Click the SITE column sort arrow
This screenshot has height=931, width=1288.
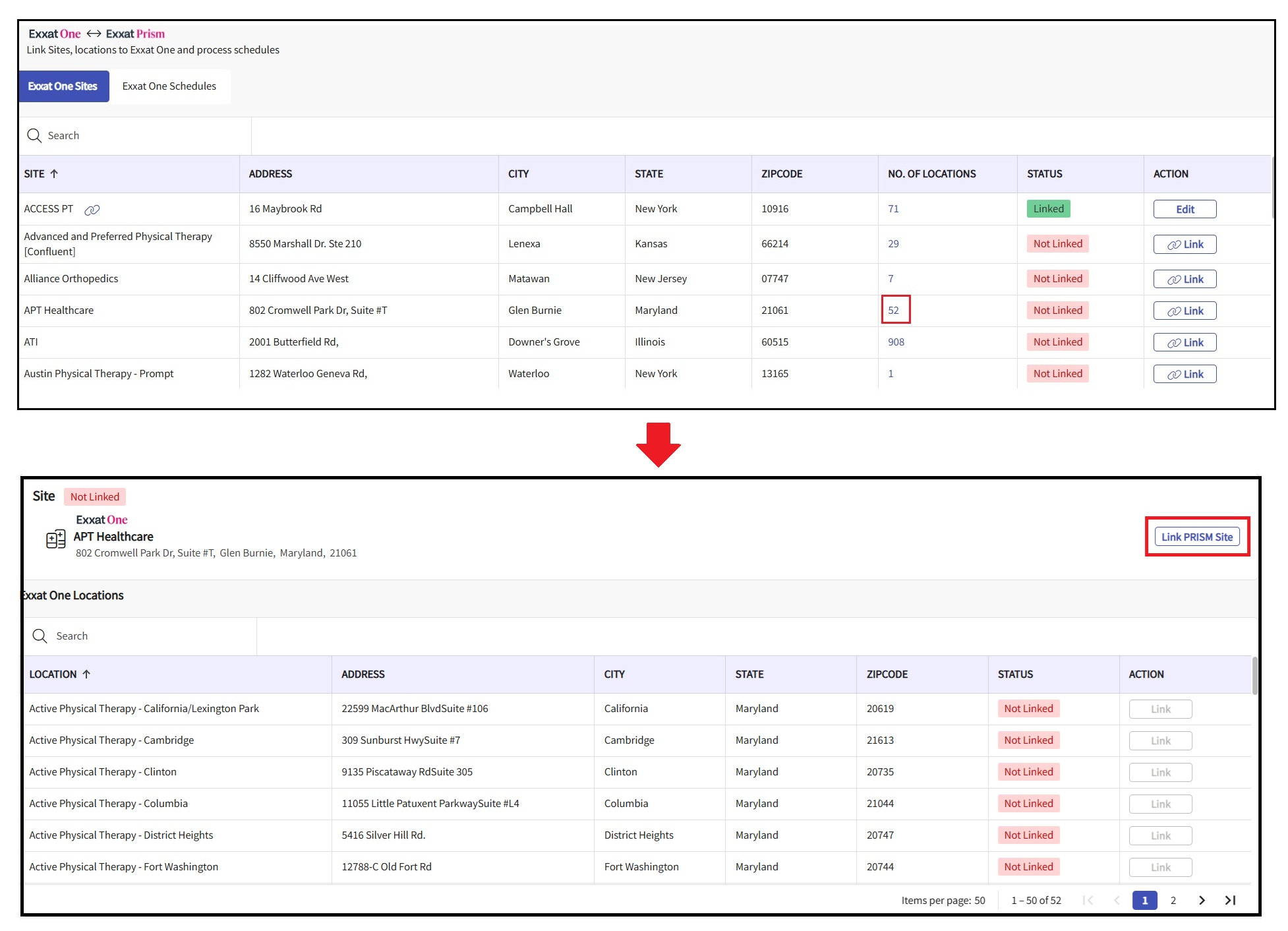point(54,174)
